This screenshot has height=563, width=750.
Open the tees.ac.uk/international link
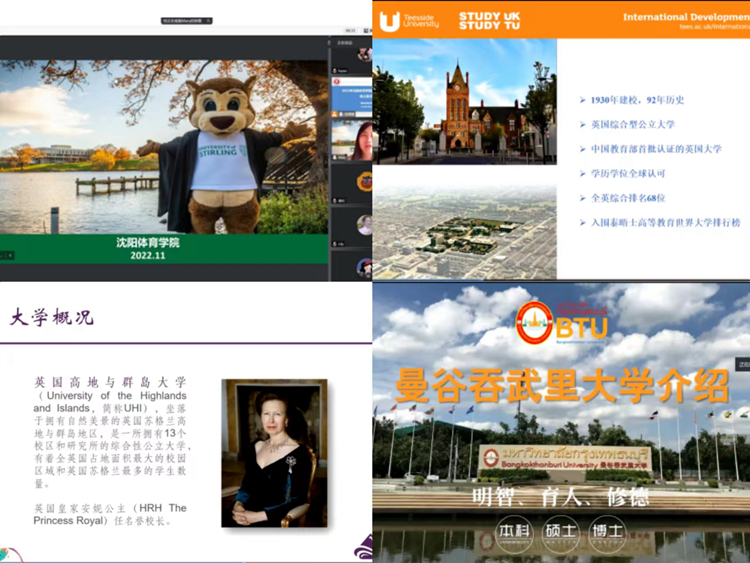(713, 27)
